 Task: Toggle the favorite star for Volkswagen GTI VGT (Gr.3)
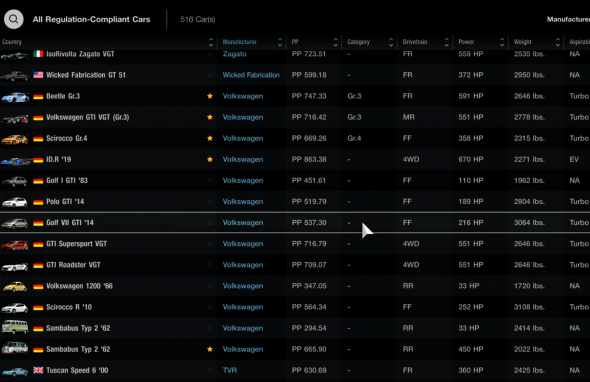tap(210, 117)
